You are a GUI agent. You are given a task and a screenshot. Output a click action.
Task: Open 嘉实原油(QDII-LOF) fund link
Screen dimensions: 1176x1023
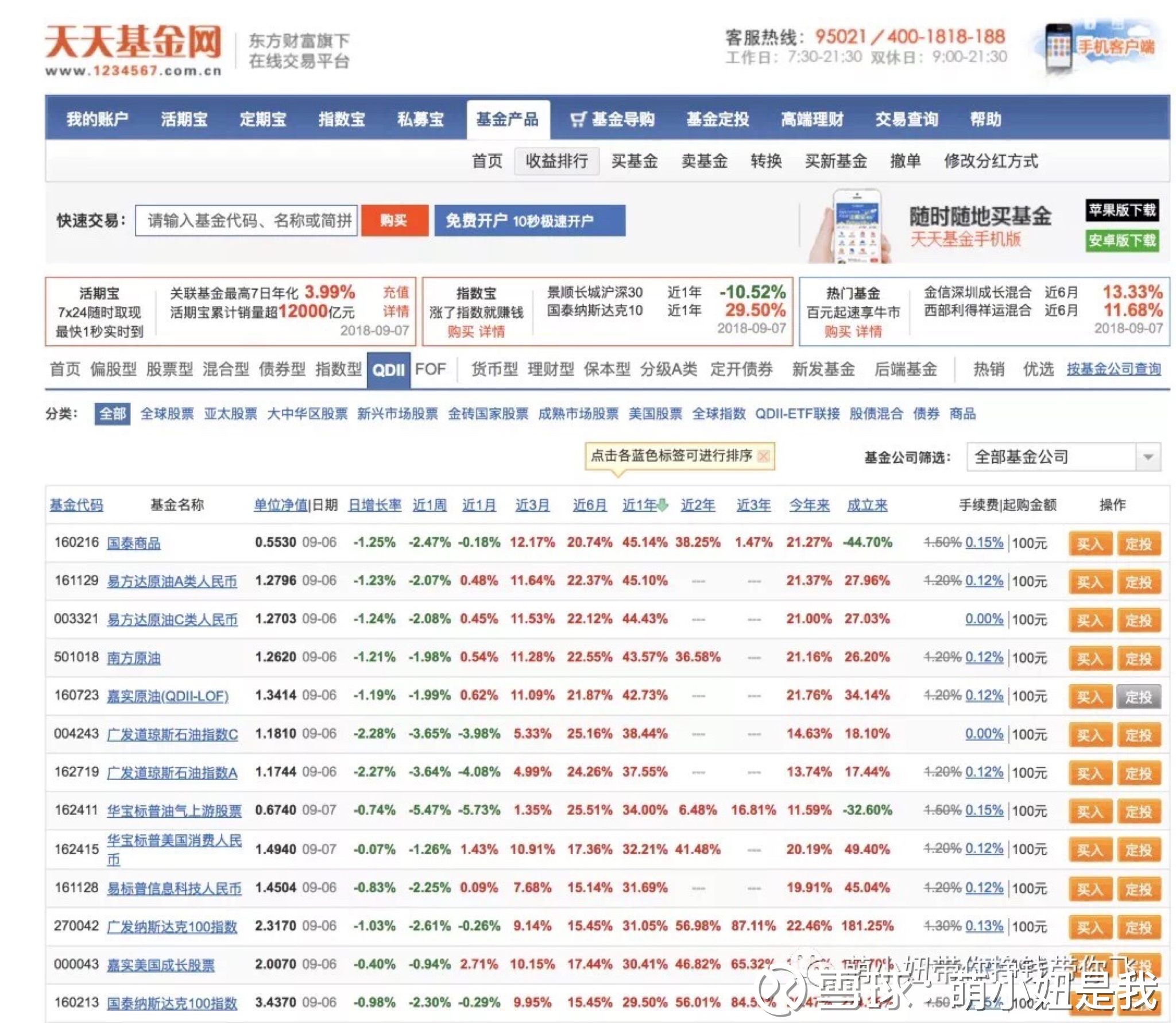pyautogui.click(x=168, y=696)
